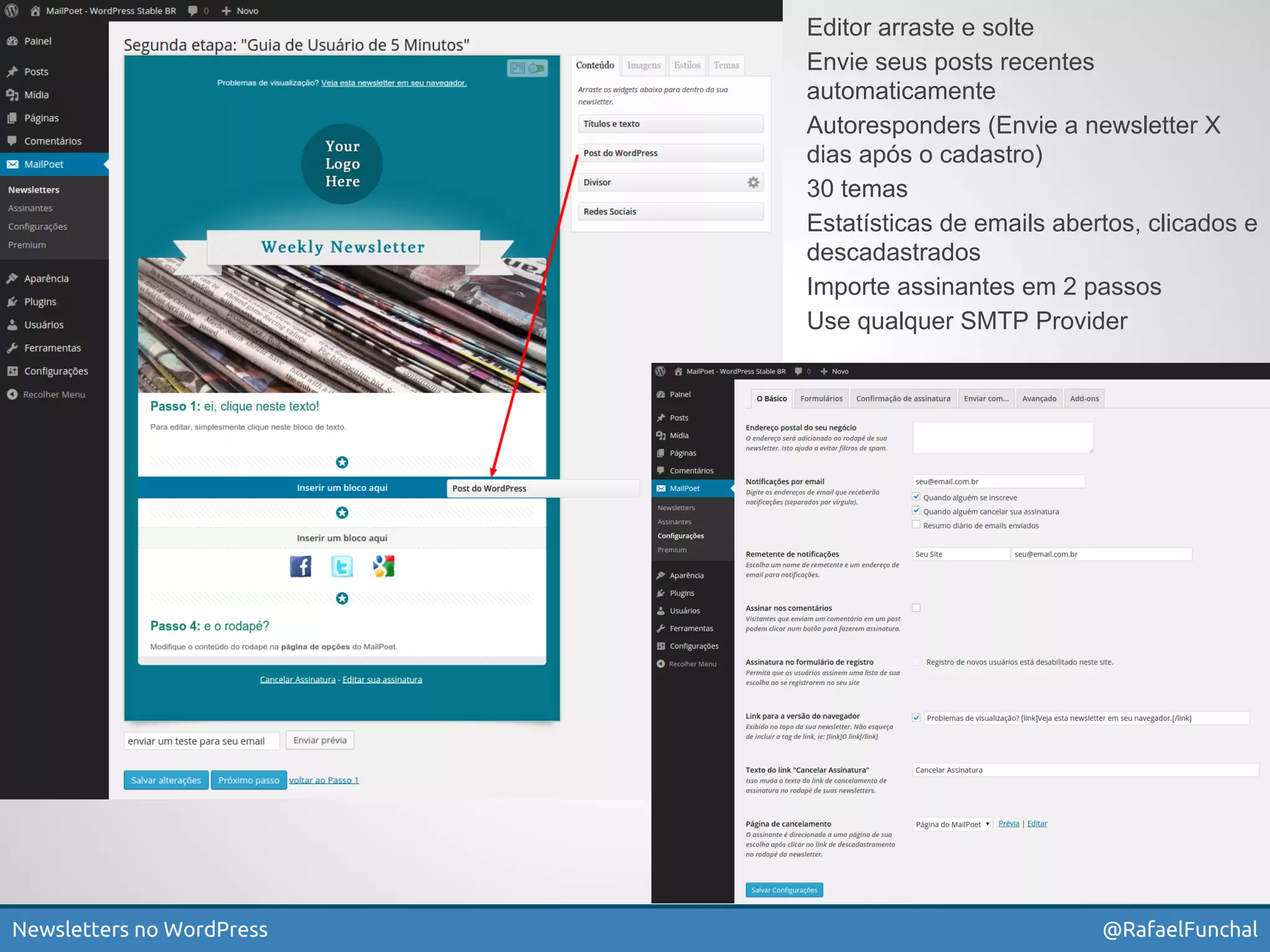This screenshot has height=952, width=1270.
Task: Open the site home icon beside MailPoet title
Action: pos(35,11)
